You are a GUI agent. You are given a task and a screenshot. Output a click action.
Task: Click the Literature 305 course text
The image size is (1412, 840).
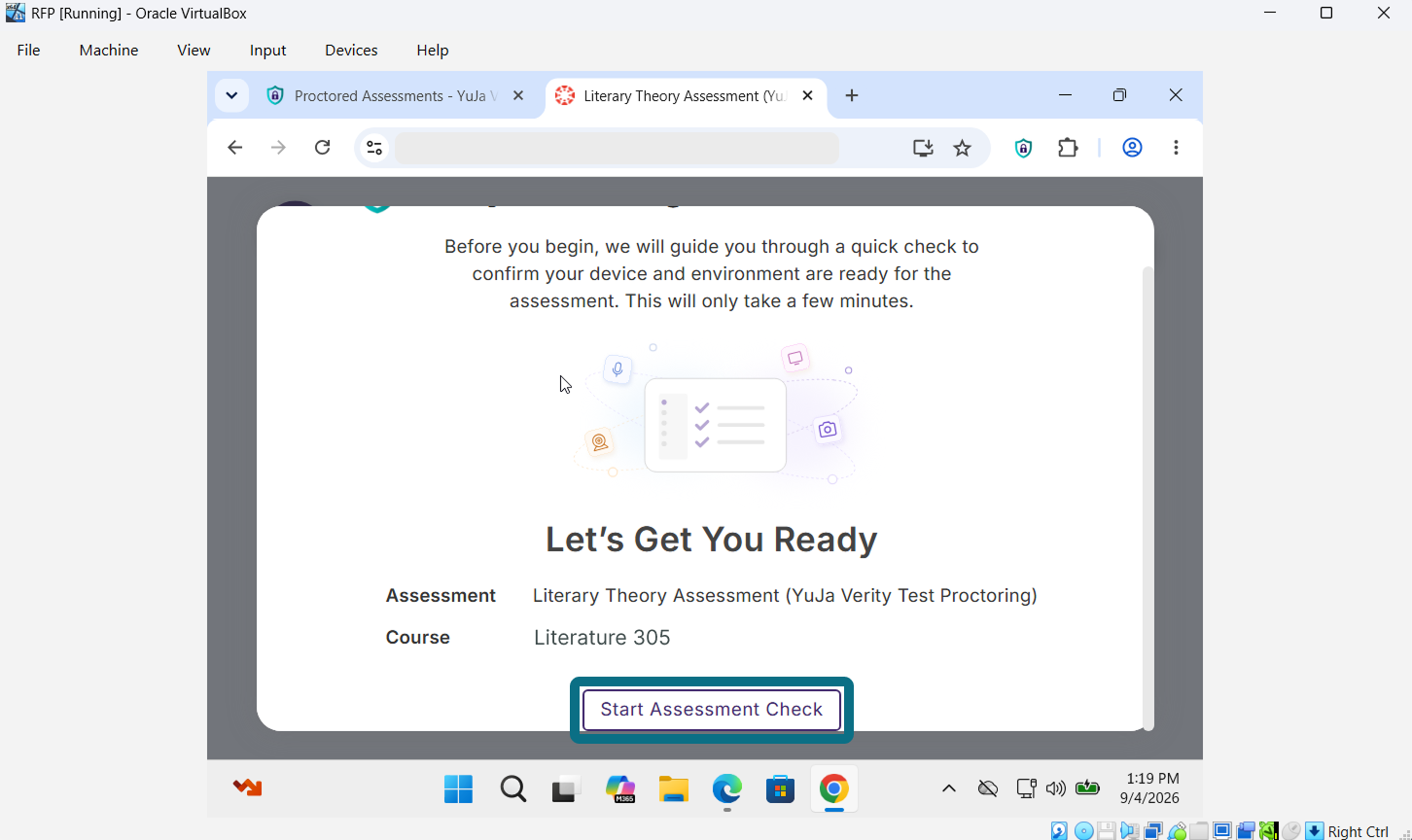602,638
